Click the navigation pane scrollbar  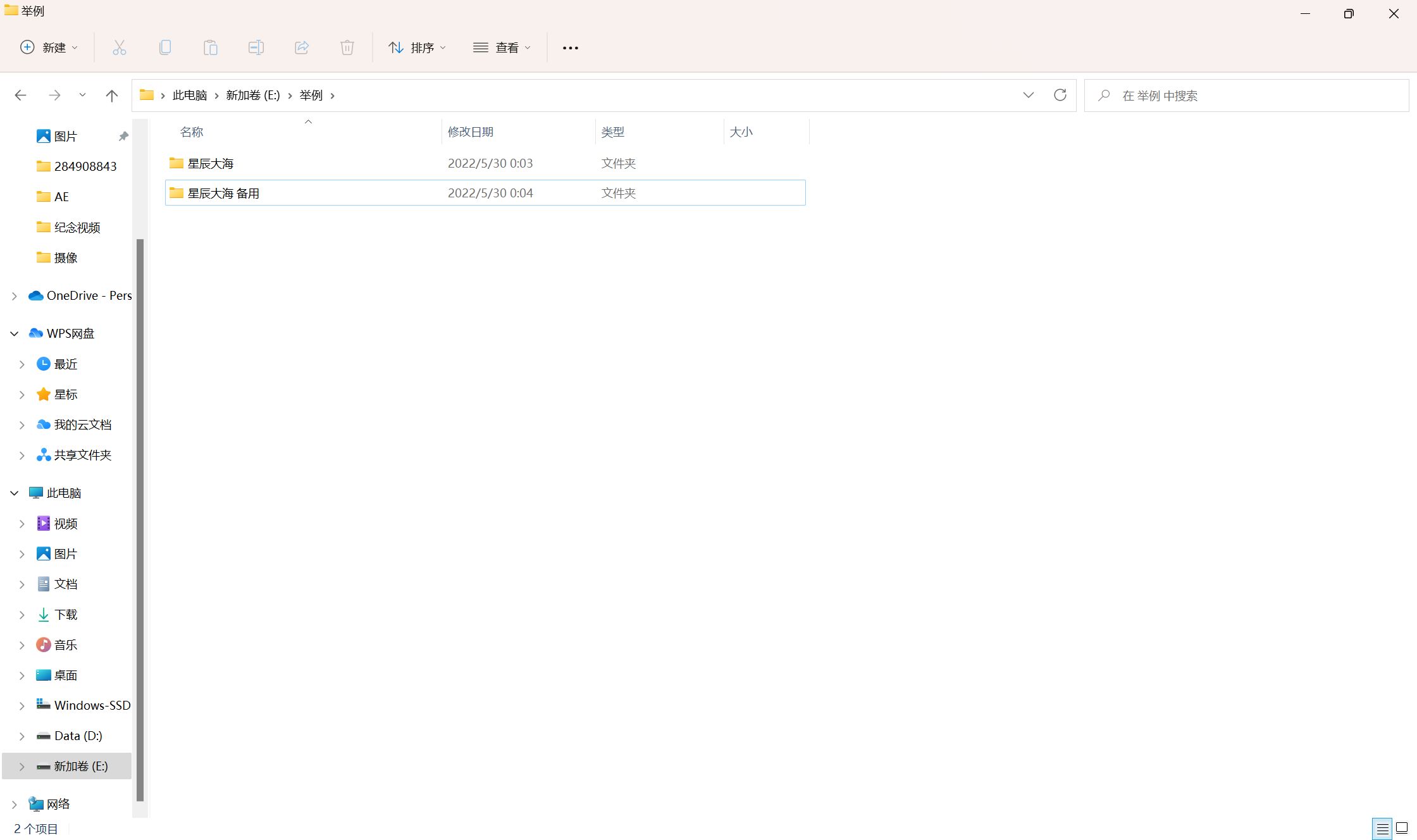(x=140, y=520)
